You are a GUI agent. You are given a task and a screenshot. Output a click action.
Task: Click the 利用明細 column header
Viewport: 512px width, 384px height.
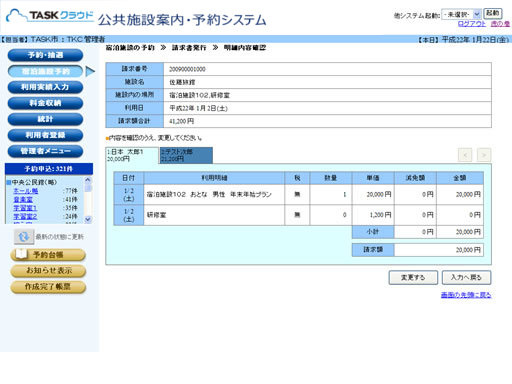pyautogui.click(x=214, y=178)
